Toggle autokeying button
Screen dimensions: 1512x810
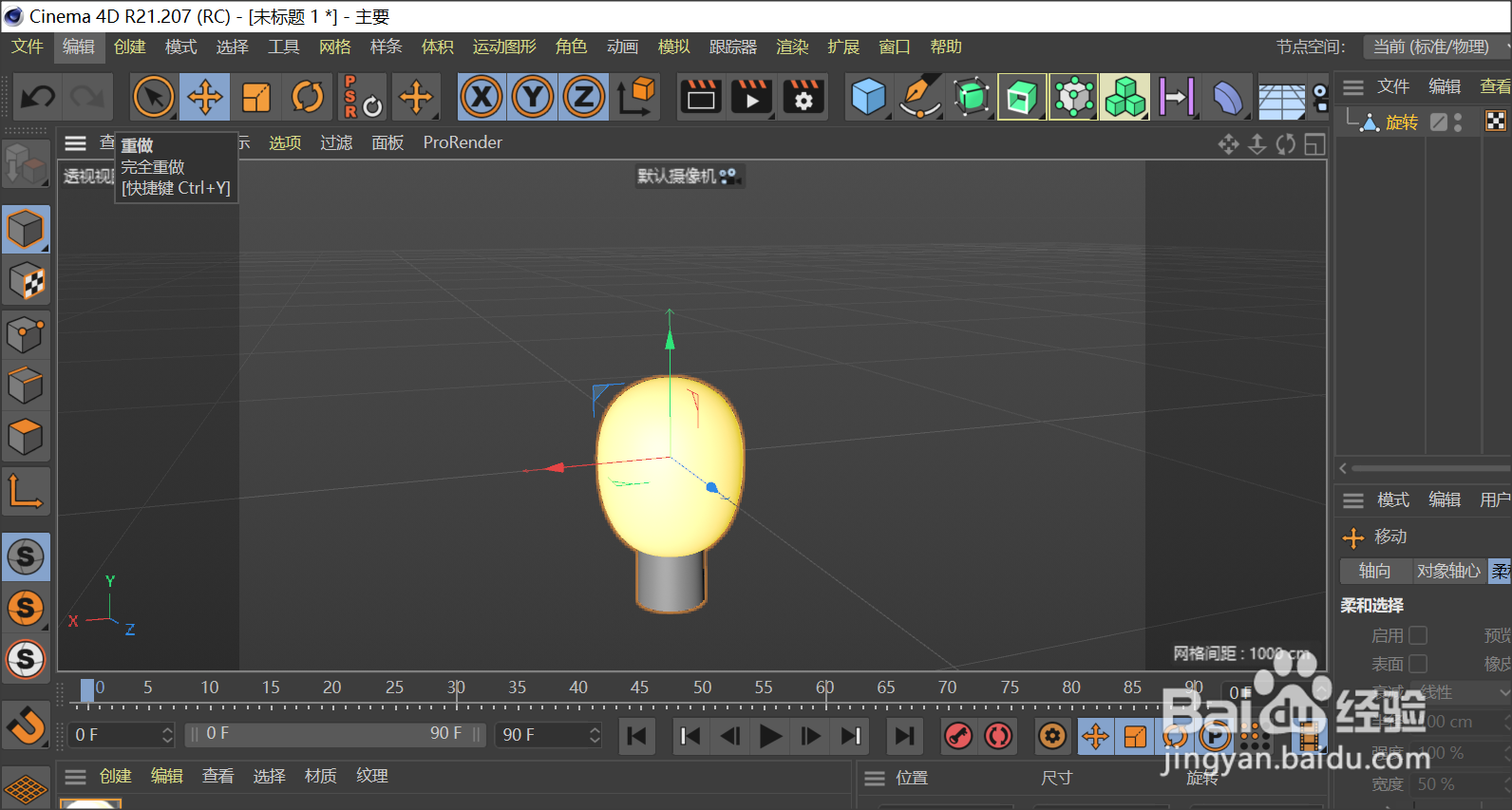[998, 736]
